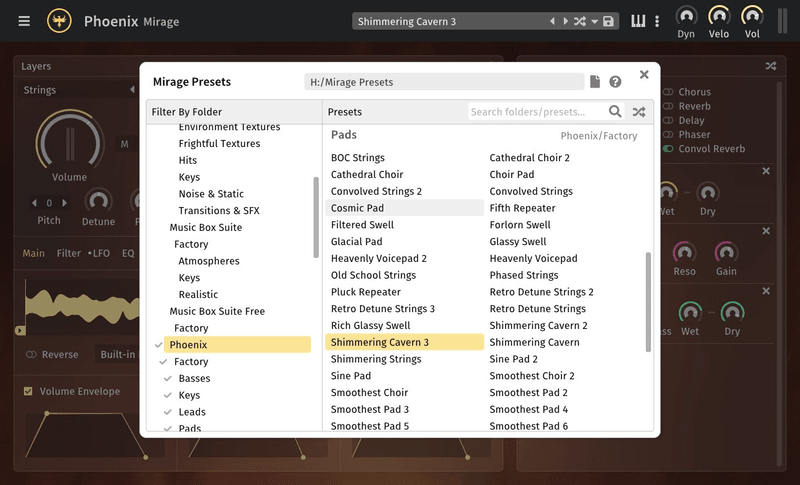
Task: Open the hamburger main menu
Action: [x=24, y=21]
